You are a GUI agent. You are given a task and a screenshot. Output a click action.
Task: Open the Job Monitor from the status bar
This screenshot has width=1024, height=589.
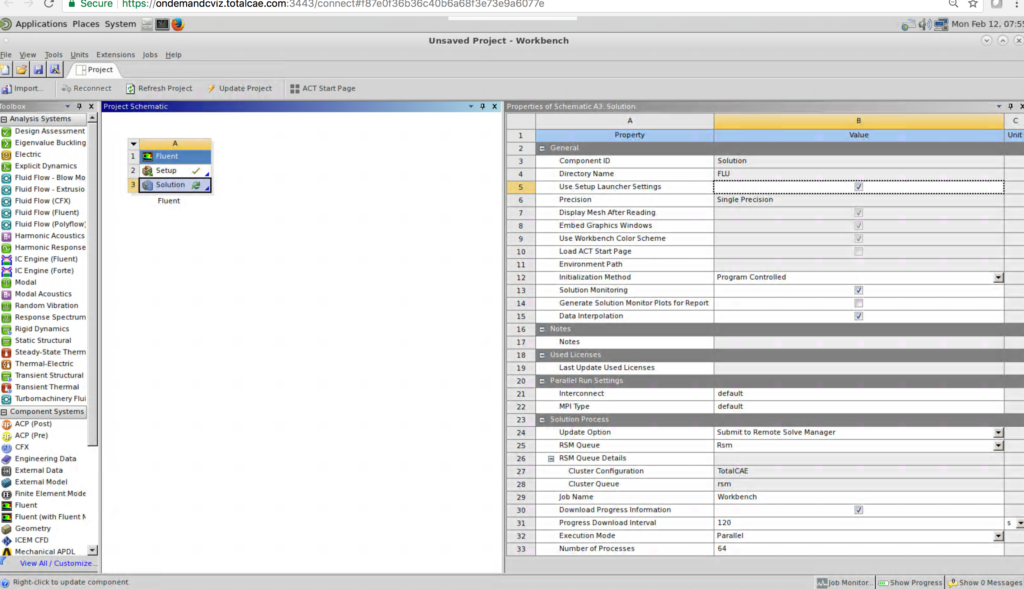[843, 581]
